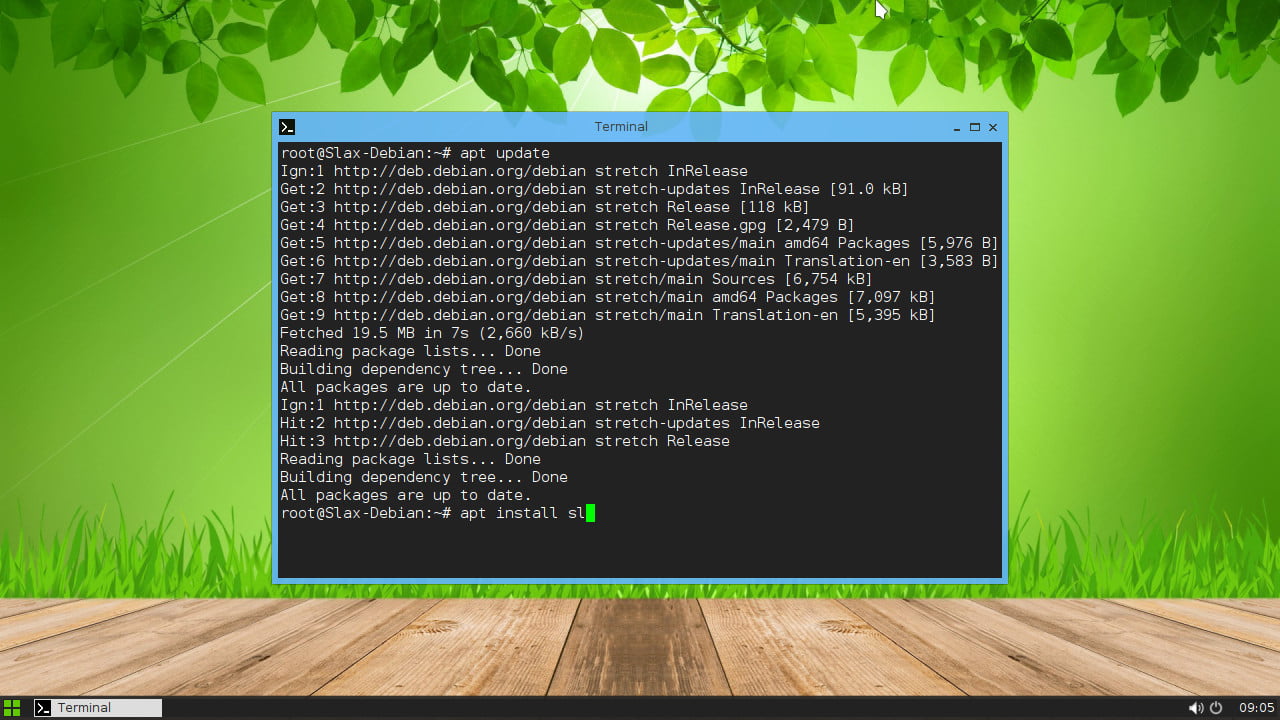Open the volume control in the system tray
This screenshot has height=720, width=1280.
pos(1195,708)
